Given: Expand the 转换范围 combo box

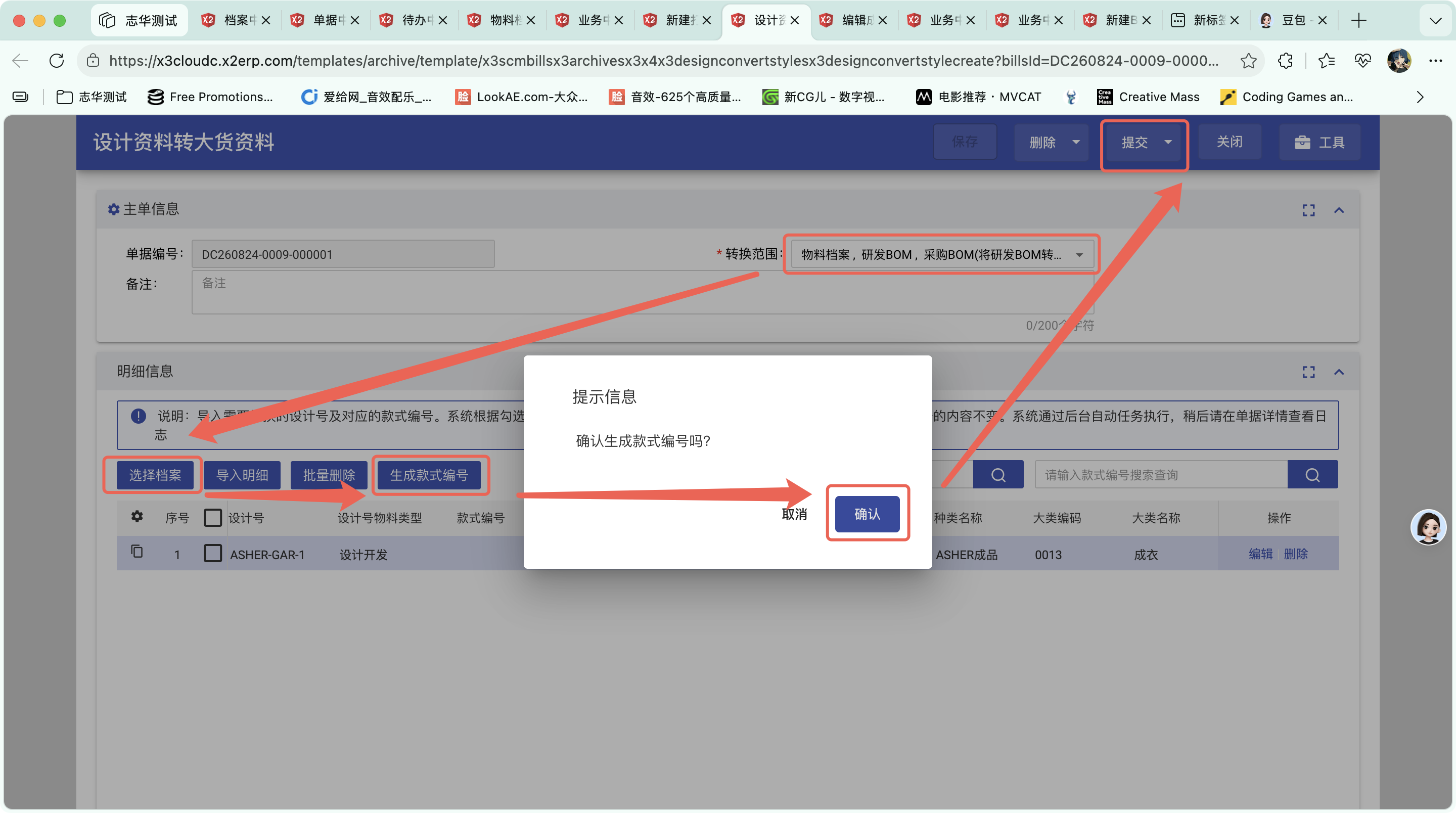Looking at the screenshot, I should (942, 254).
